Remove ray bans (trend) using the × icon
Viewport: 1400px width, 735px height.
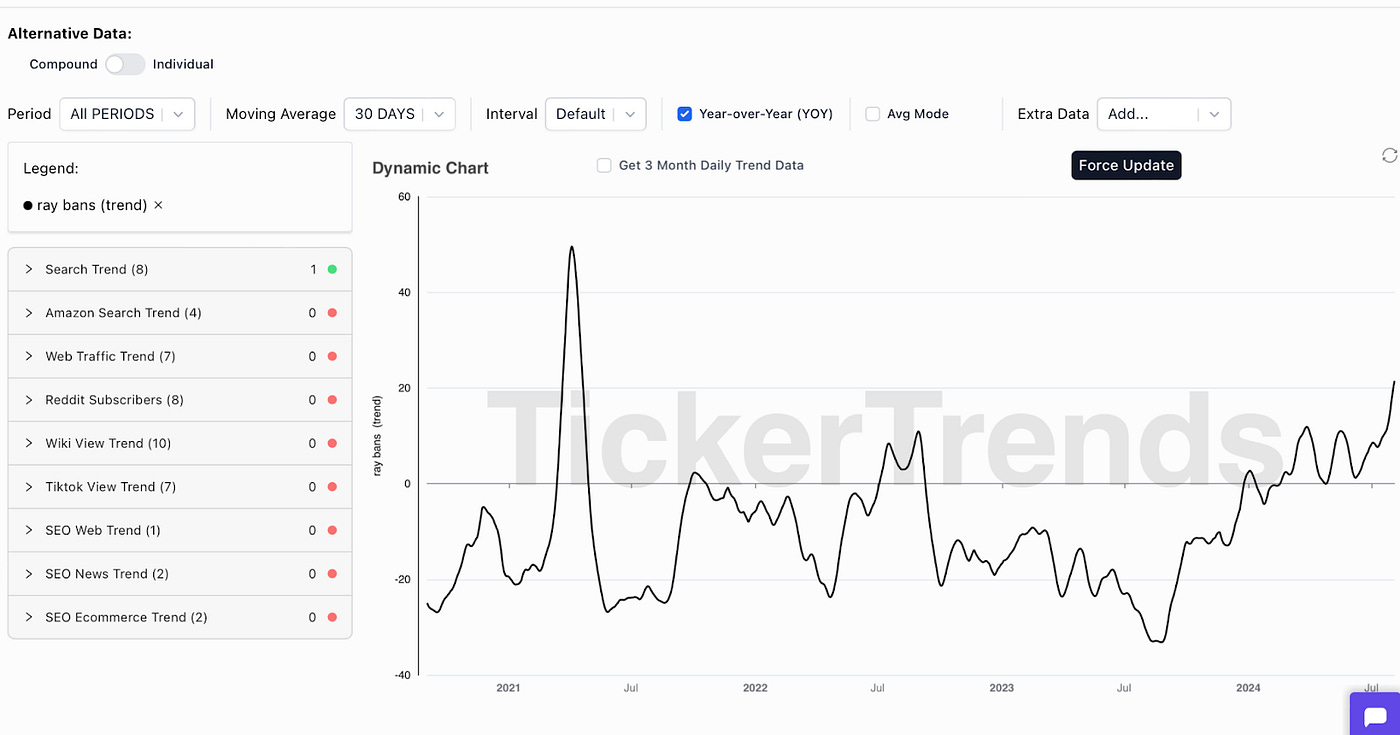coord(158,205)
